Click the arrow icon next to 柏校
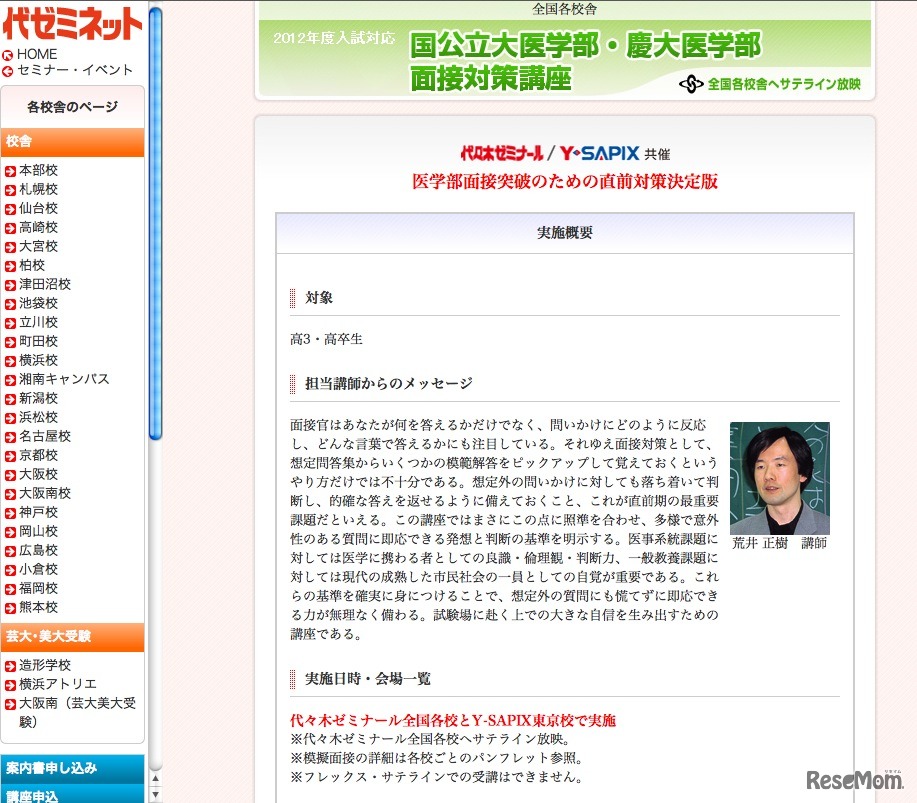The height and width of the screenshot is (803, 917). [10, 267]
